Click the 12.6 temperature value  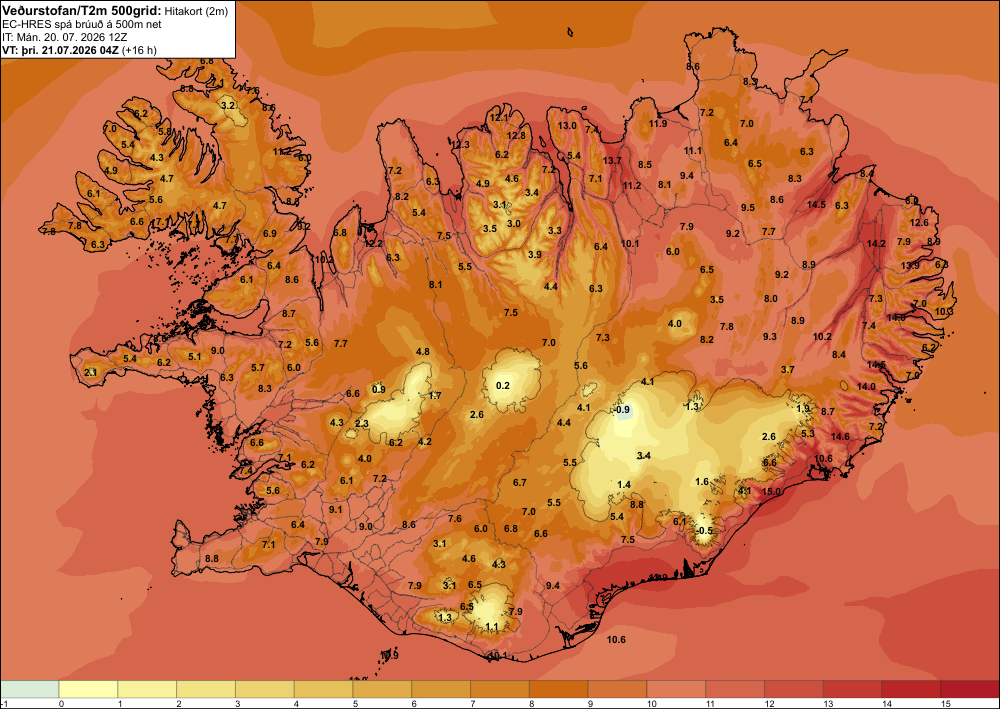click(919, 223)
